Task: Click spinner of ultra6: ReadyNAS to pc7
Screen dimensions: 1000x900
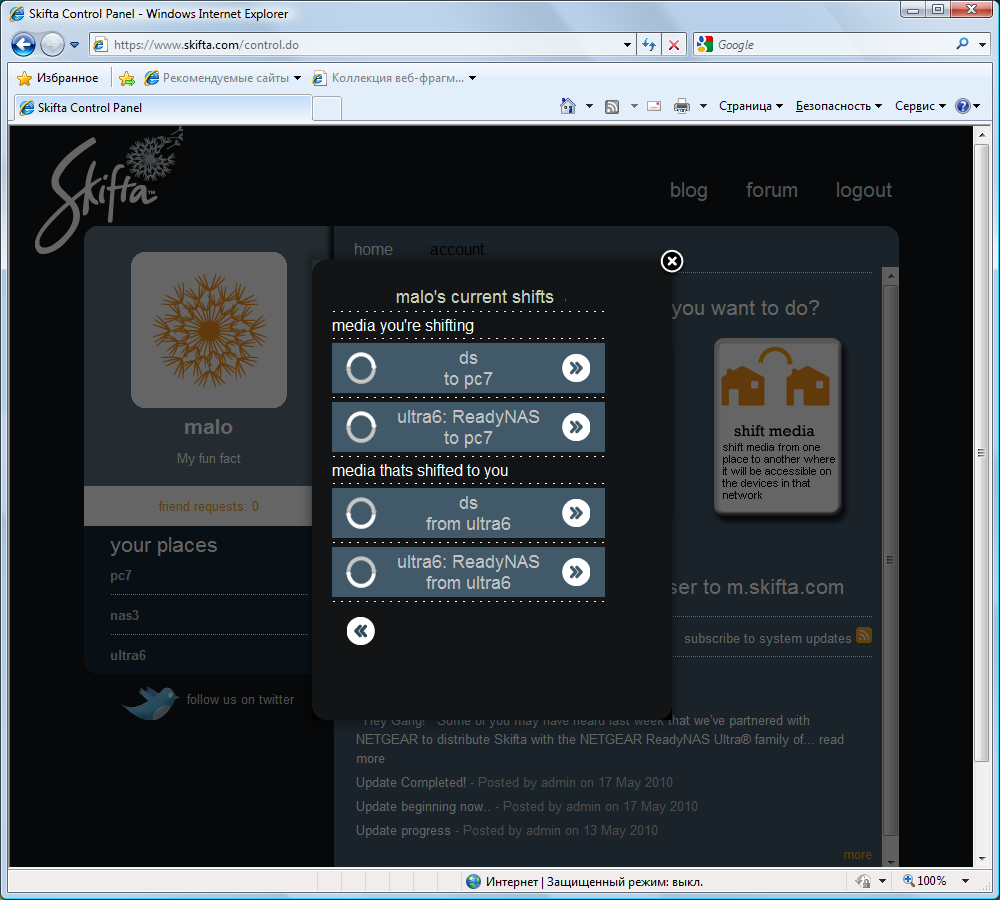Action: [361, 427]
